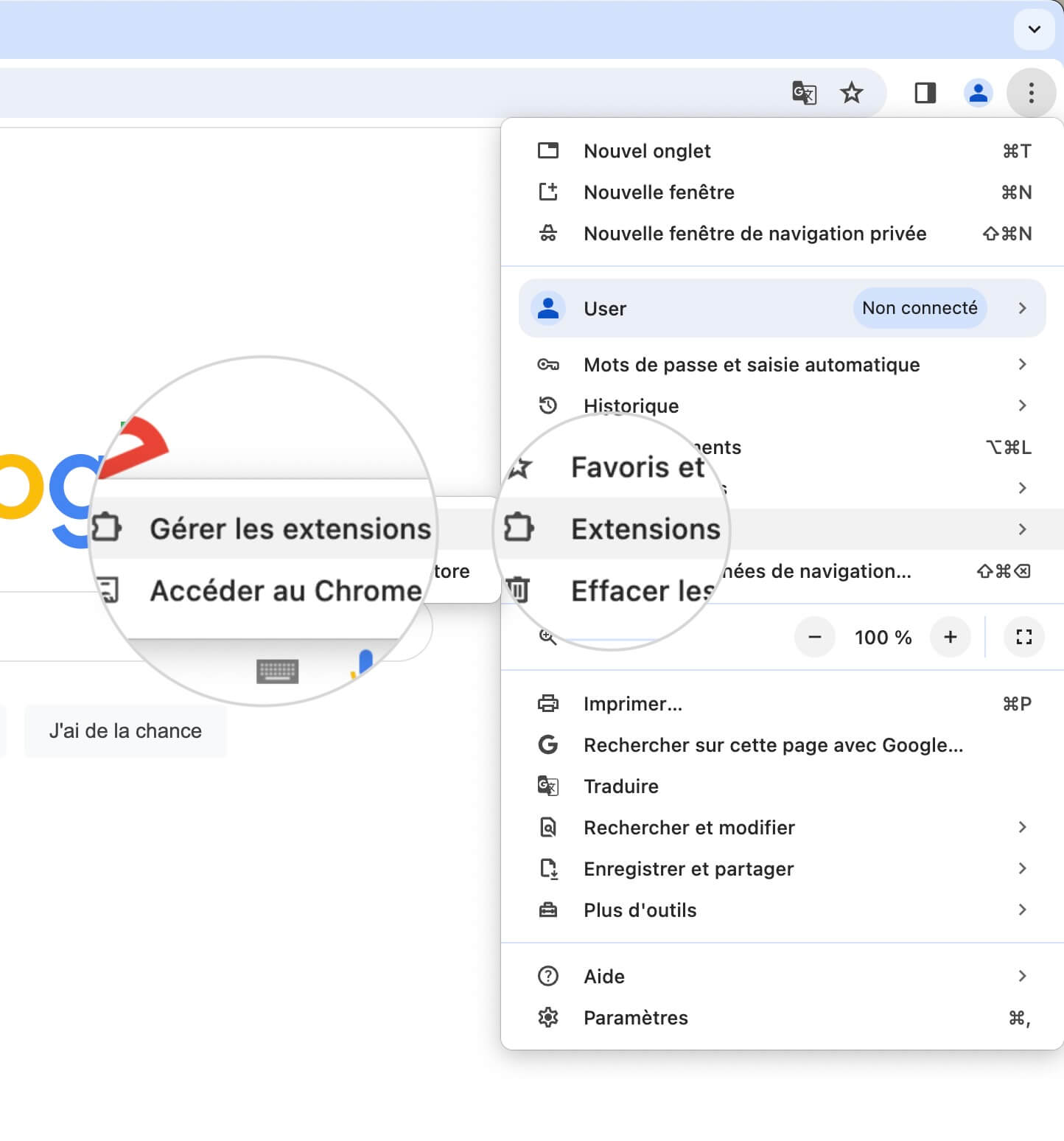This screenshot has height=1141, width=1064.
Task: Open the side panel icon
Action: tap(925, 93)
